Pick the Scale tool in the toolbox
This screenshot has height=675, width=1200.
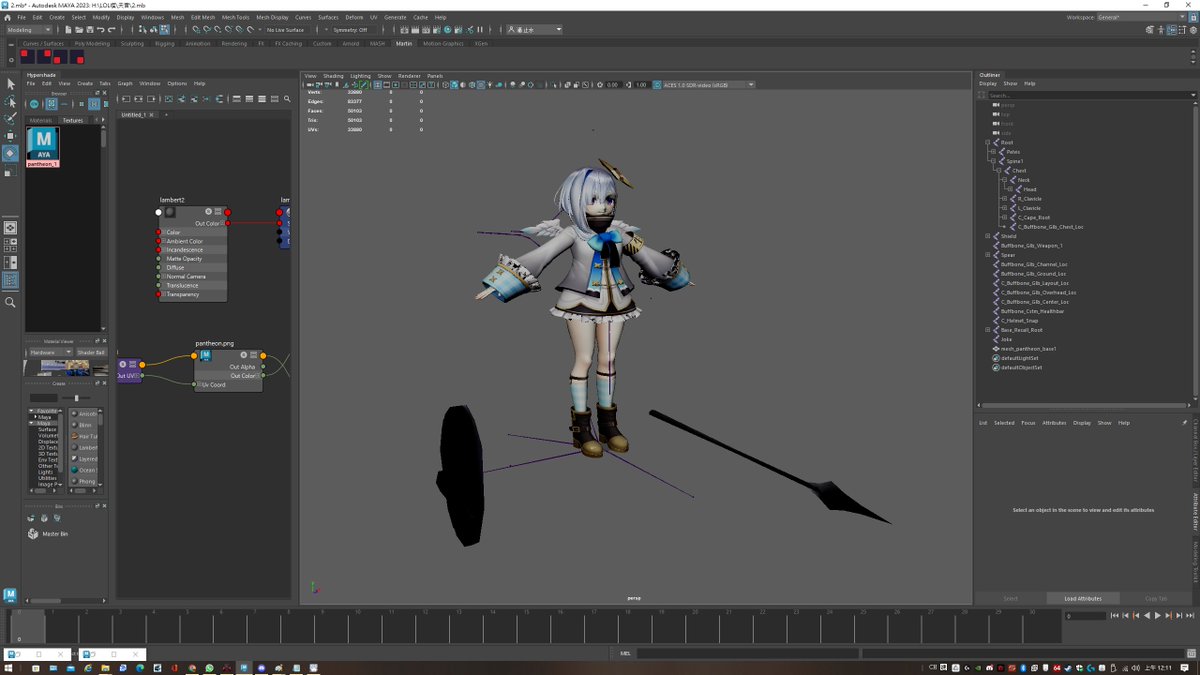10,171
